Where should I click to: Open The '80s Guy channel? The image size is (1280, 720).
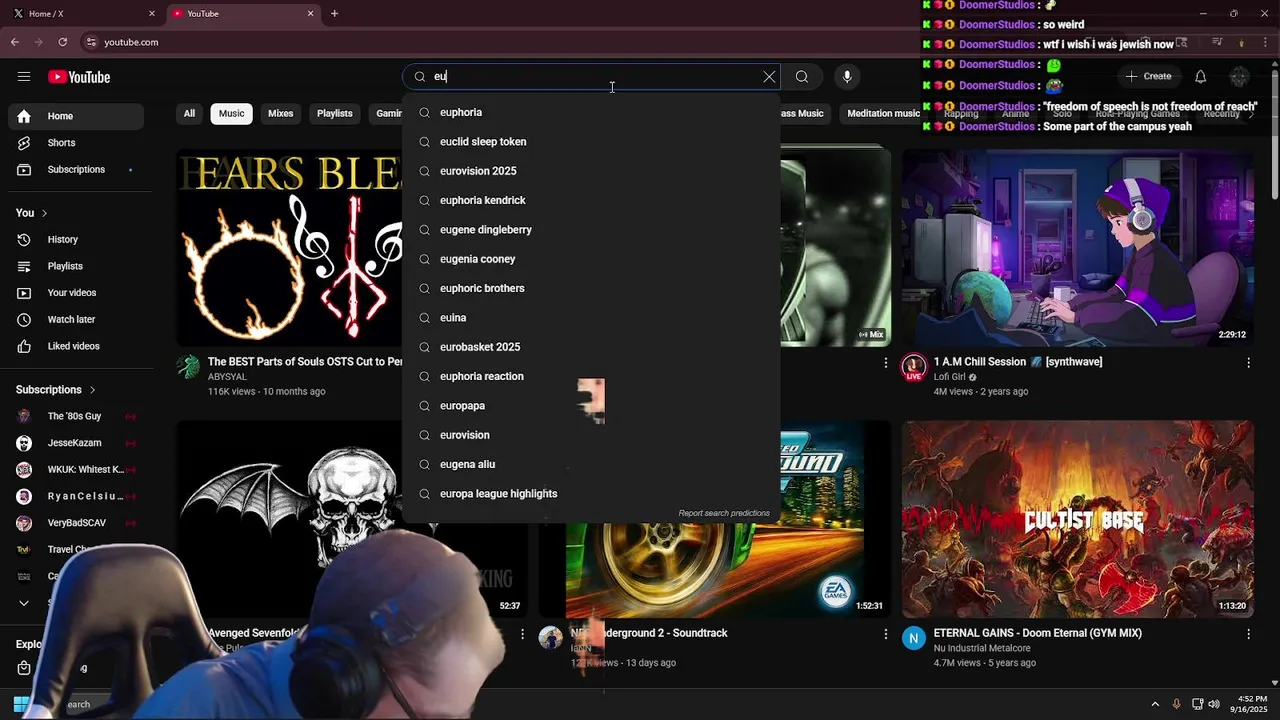76,416
